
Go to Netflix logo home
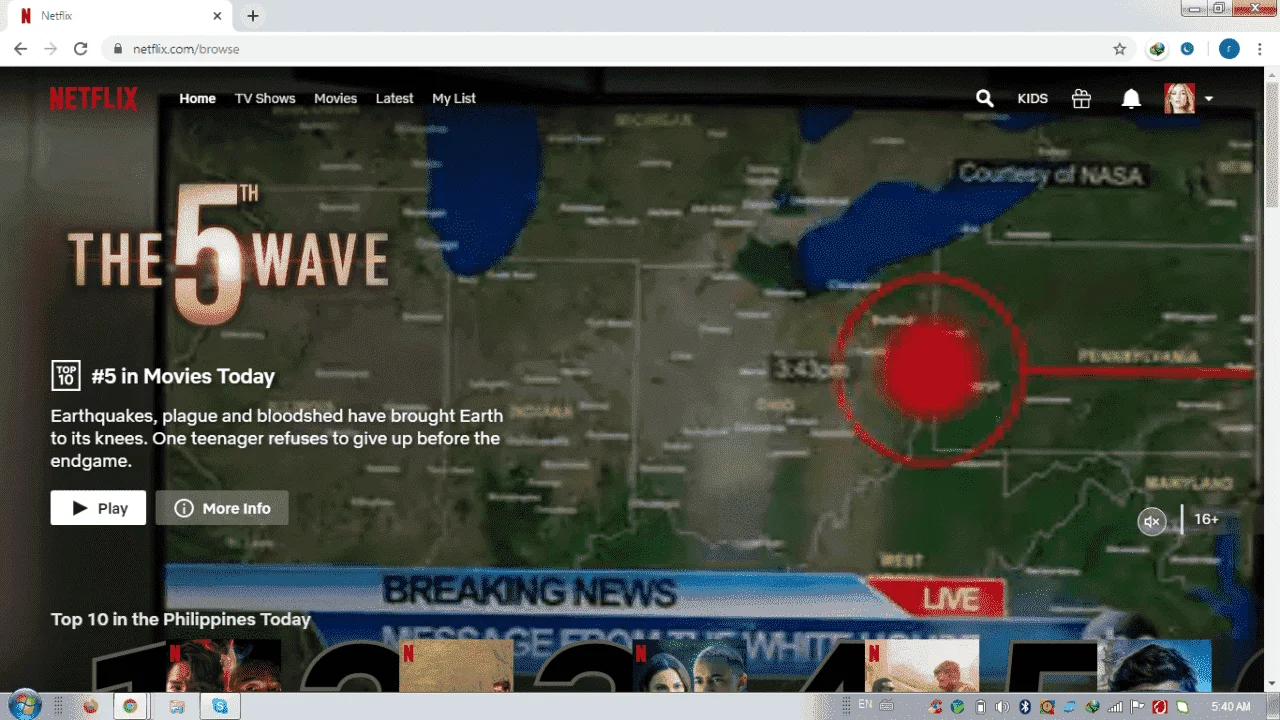pos(94,98)
